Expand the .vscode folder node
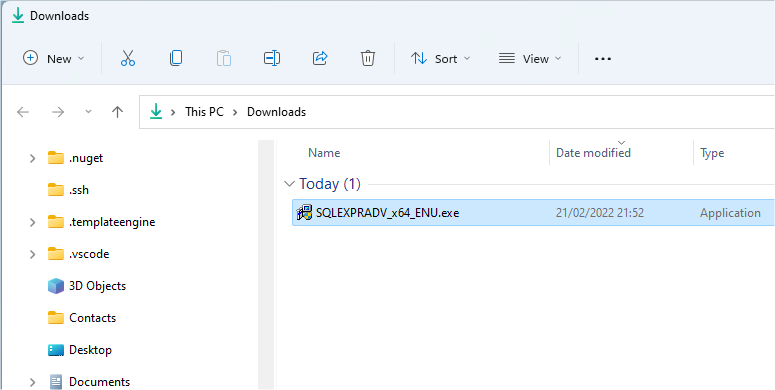Screen dimensions: 775x390 33,254
